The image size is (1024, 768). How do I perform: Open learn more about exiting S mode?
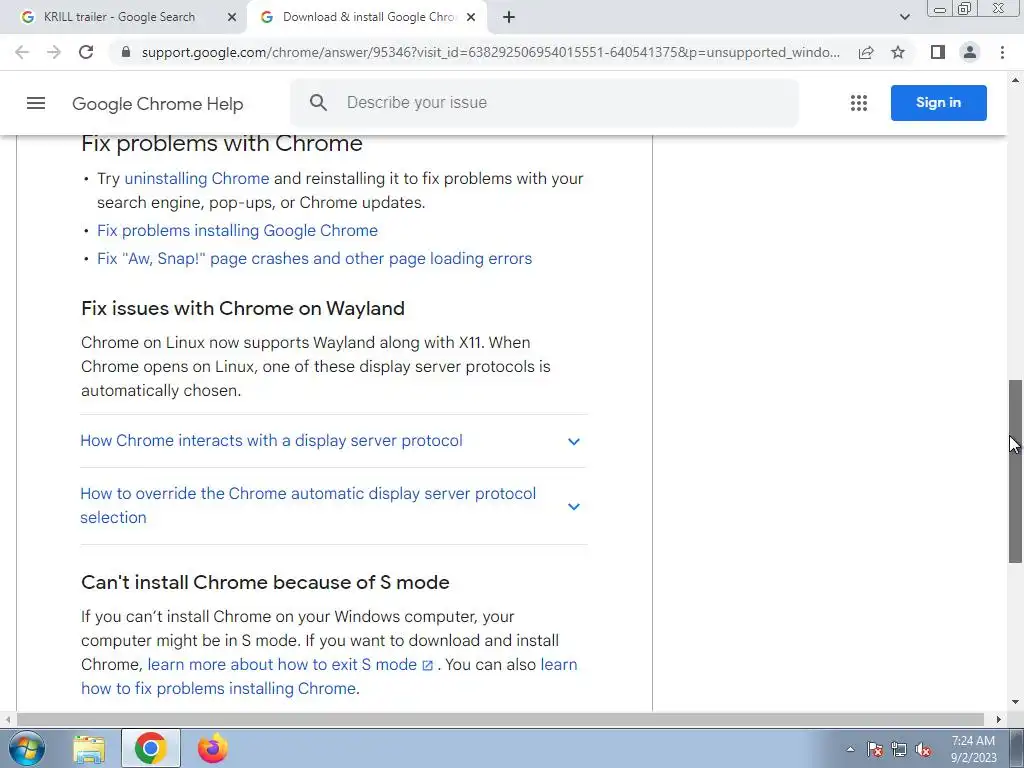click(290, 665)
